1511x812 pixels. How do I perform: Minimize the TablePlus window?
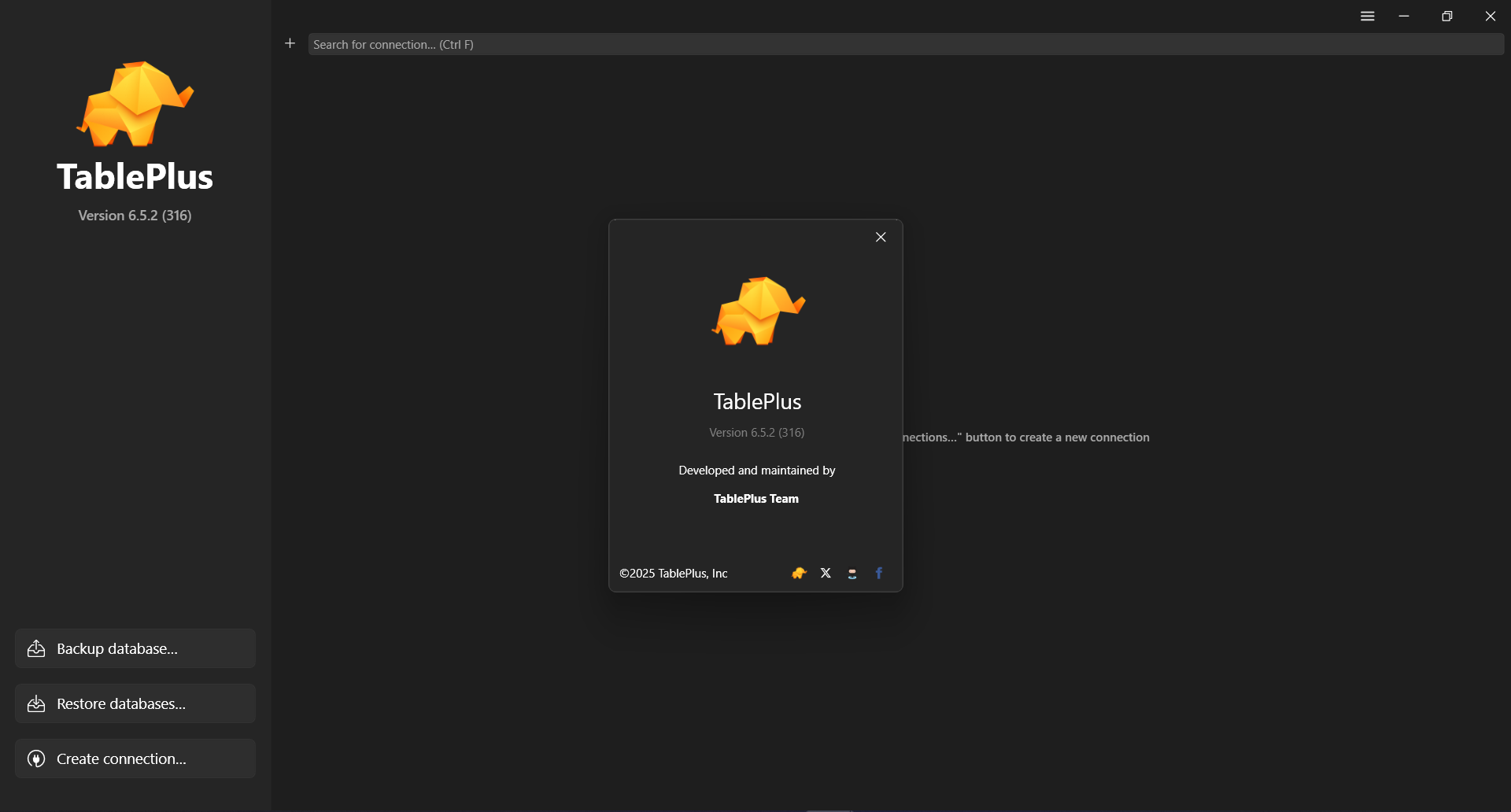(1404, 16)
